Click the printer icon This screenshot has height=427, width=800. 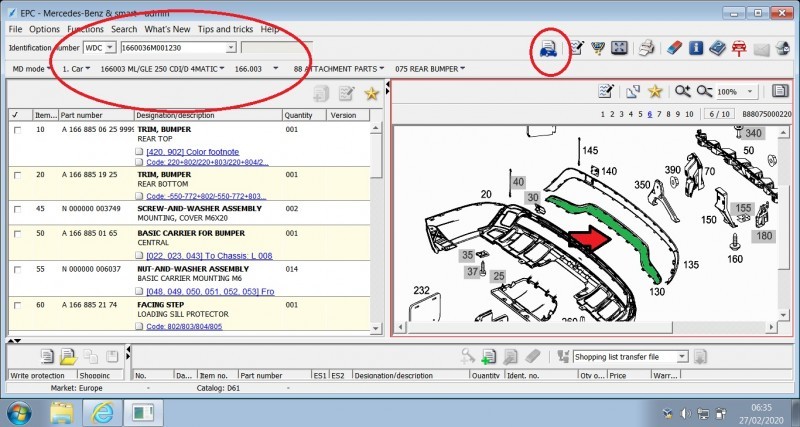pyautogui.click(x=647, y=48)
